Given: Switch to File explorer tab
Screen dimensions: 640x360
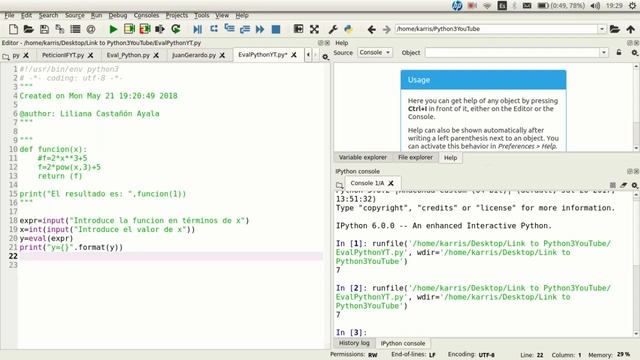Looking at the screenshot, I should pyautogui.click(x=415, y=158).
